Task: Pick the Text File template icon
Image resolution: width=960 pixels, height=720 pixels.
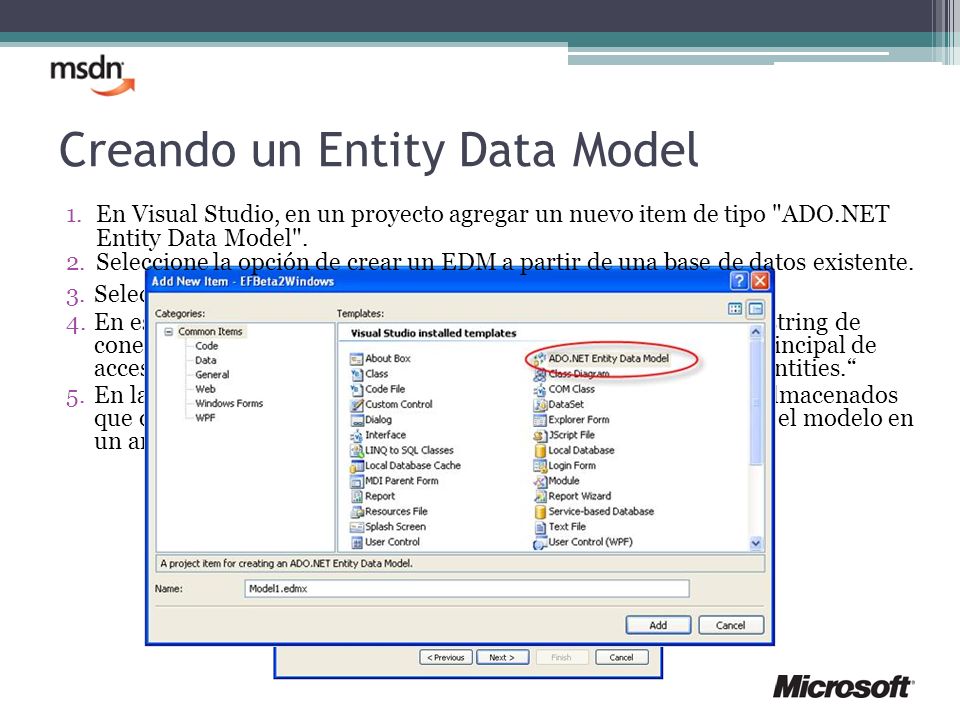Action: (539, 527)
